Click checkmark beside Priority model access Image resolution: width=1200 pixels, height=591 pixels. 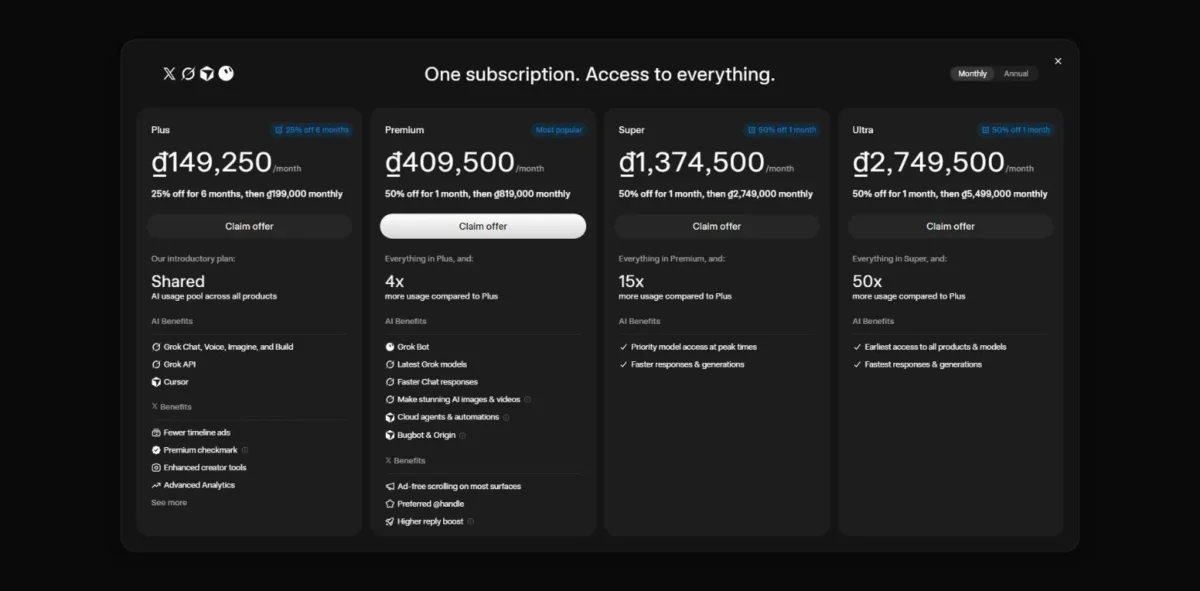623,347
